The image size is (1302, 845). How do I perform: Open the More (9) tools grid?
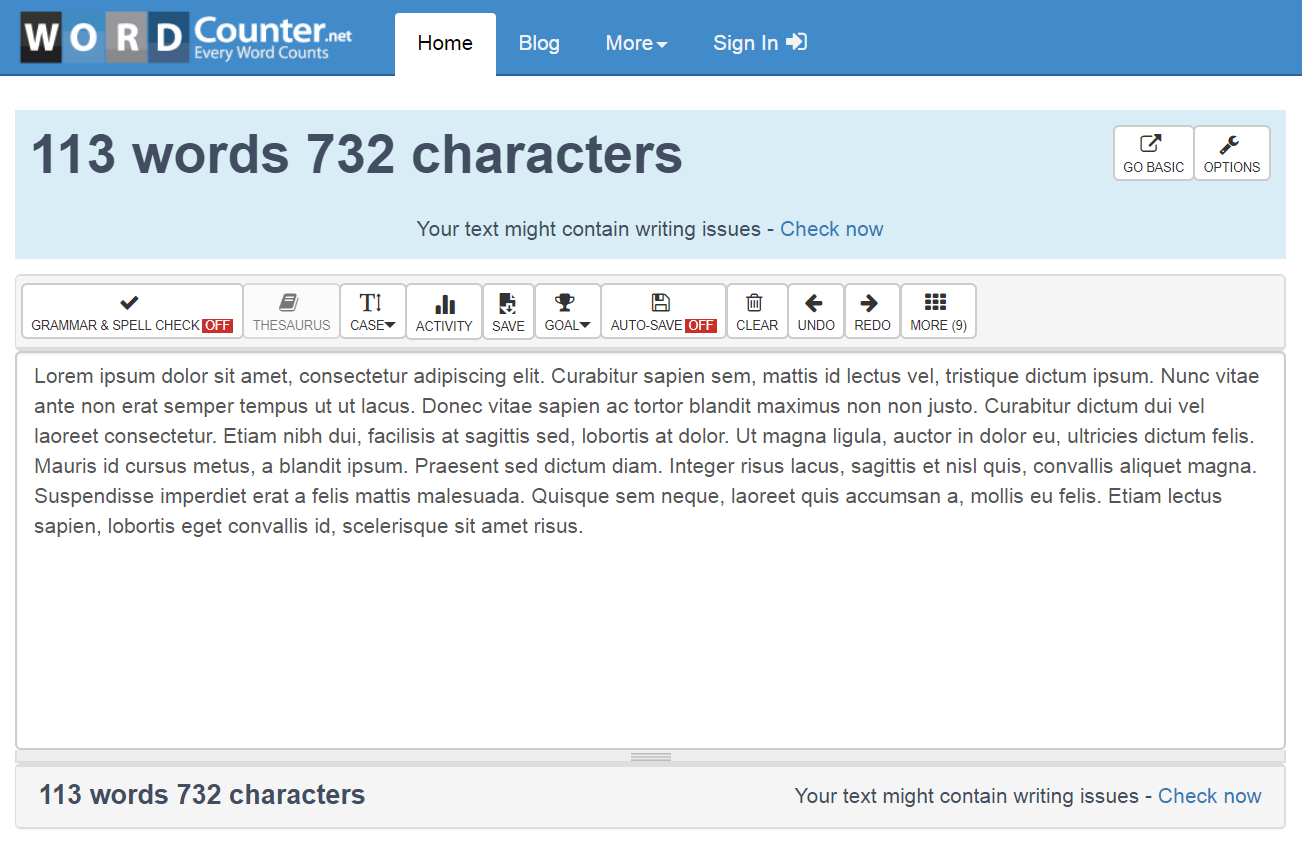tap(937, 311)
